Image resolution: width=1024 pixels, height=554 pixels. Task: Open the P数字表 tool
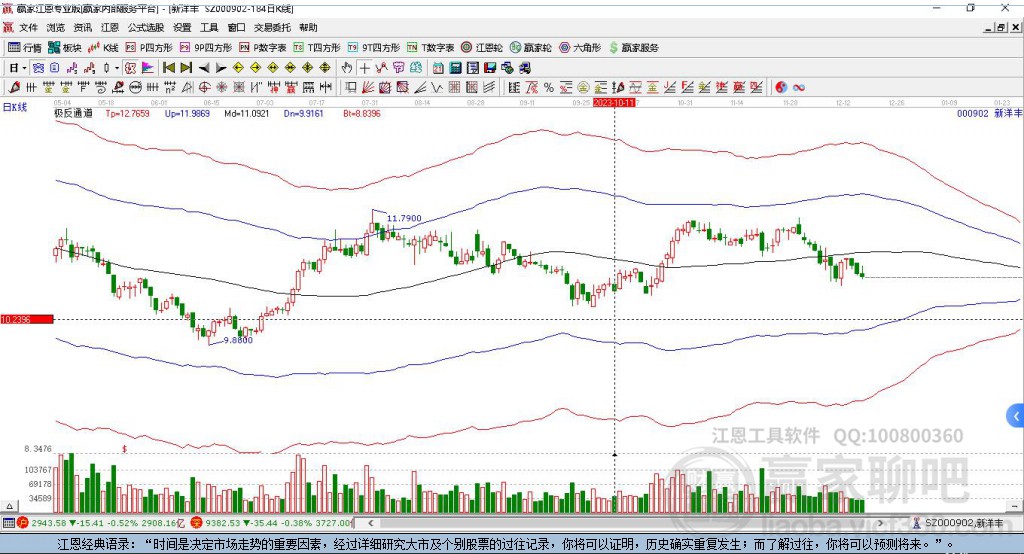click(x=263, y=48)
